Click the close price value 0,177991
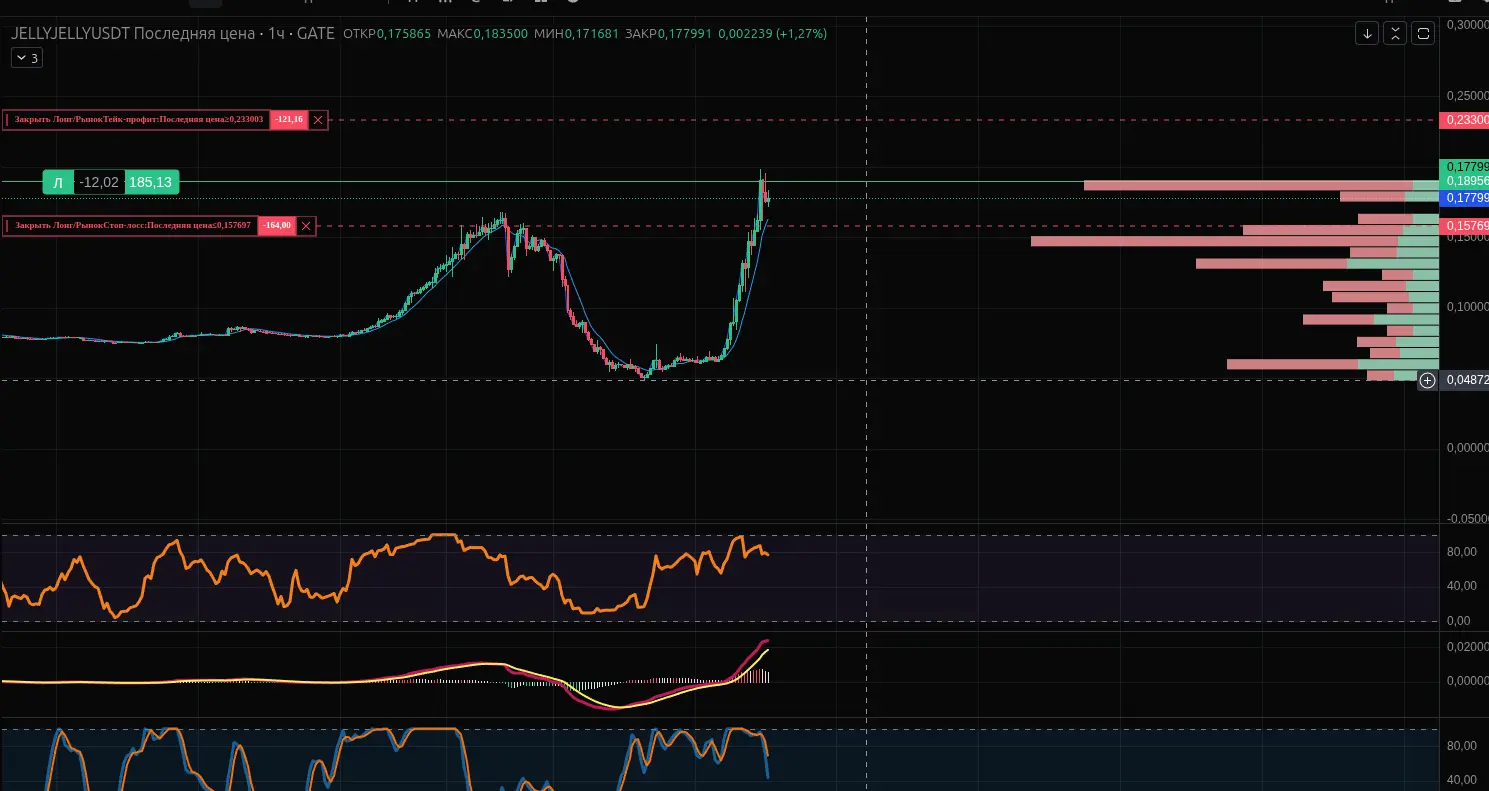This screenshot has height=791, width=1489. [x=685, y=33]
